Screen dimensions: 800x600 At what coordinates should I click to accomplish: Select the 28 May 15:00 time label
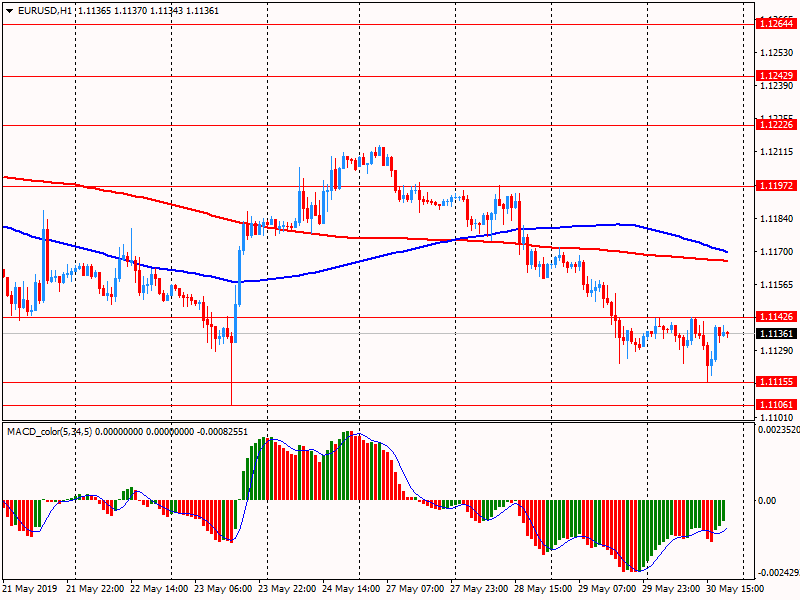point(545,589)
